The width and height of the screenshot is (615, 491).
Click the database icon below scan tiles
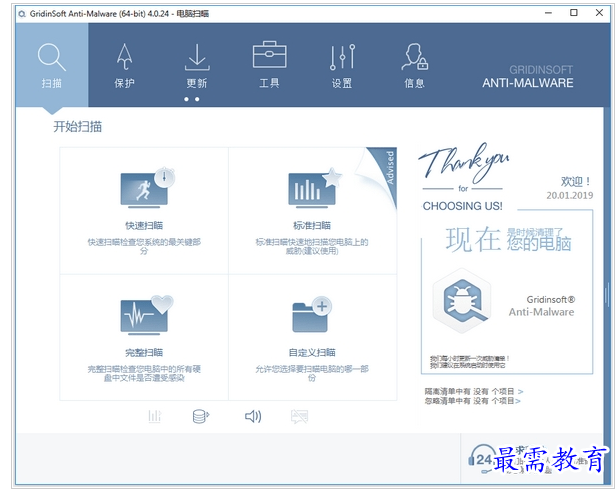[x=201, y=416]
